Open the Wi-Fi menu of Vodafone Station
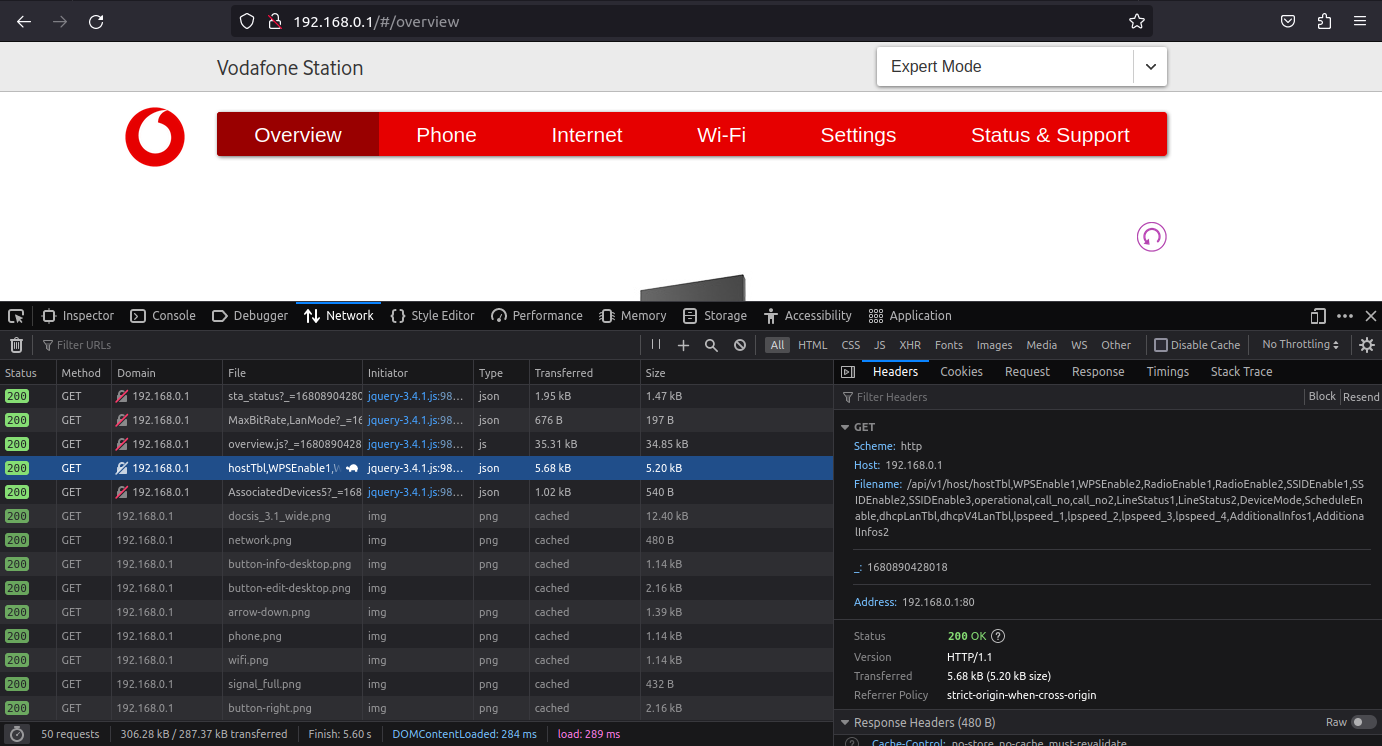 [721, 135]
